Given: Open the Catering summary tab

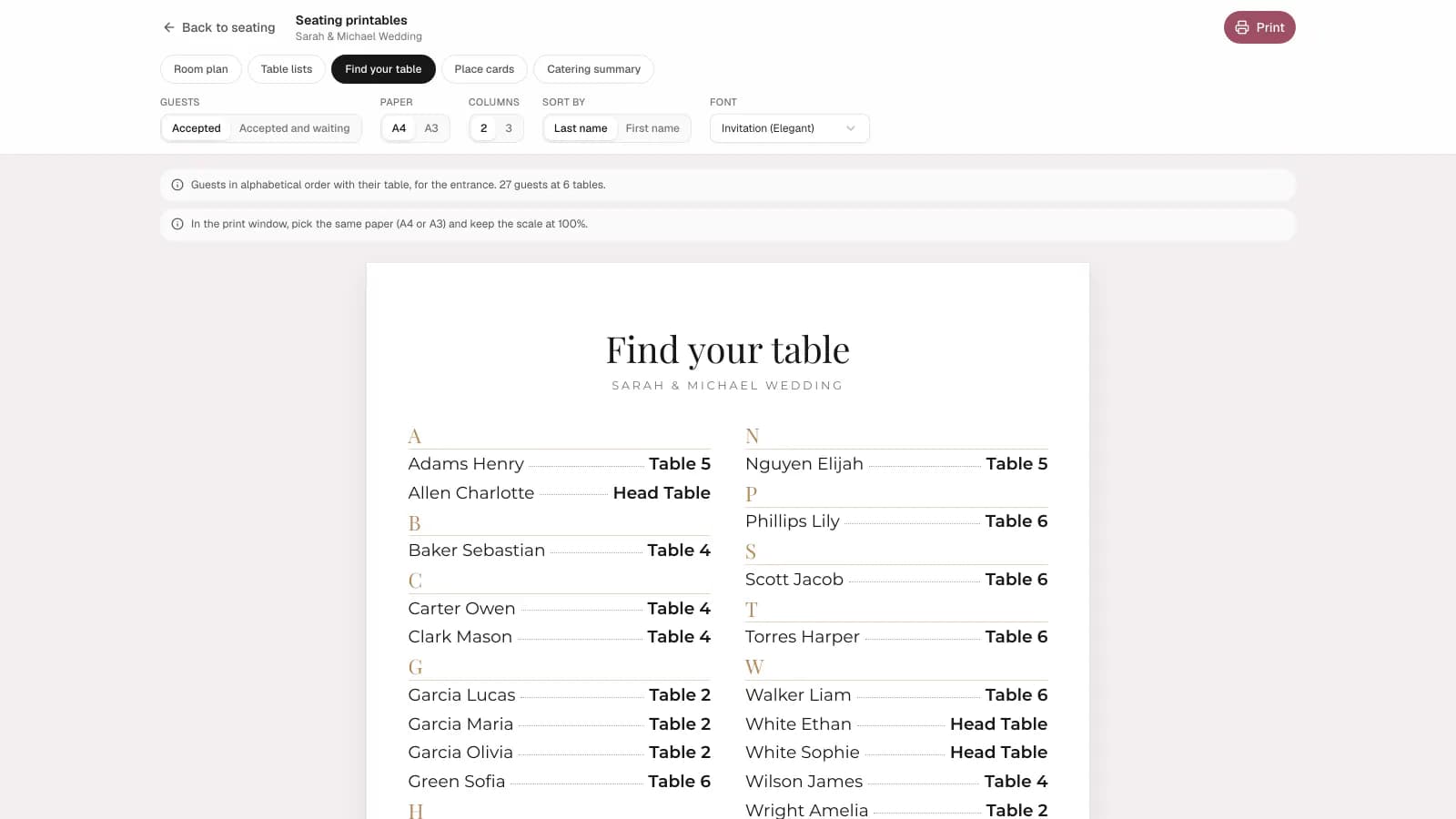Looking at the screenshot, I should click(x=593, y=69).
